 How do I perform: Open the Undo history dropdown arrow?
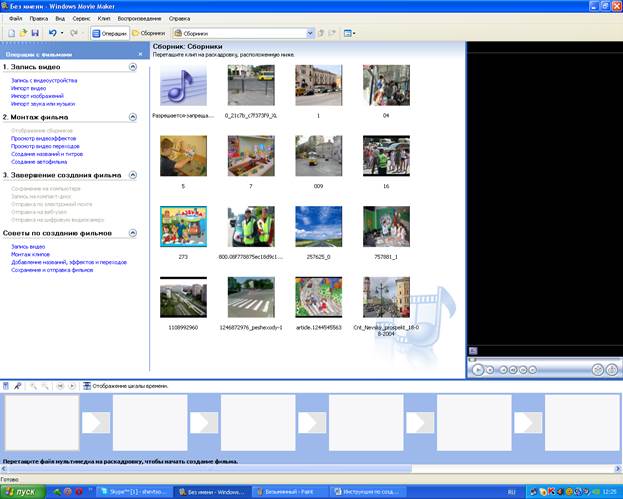[62, 33]
